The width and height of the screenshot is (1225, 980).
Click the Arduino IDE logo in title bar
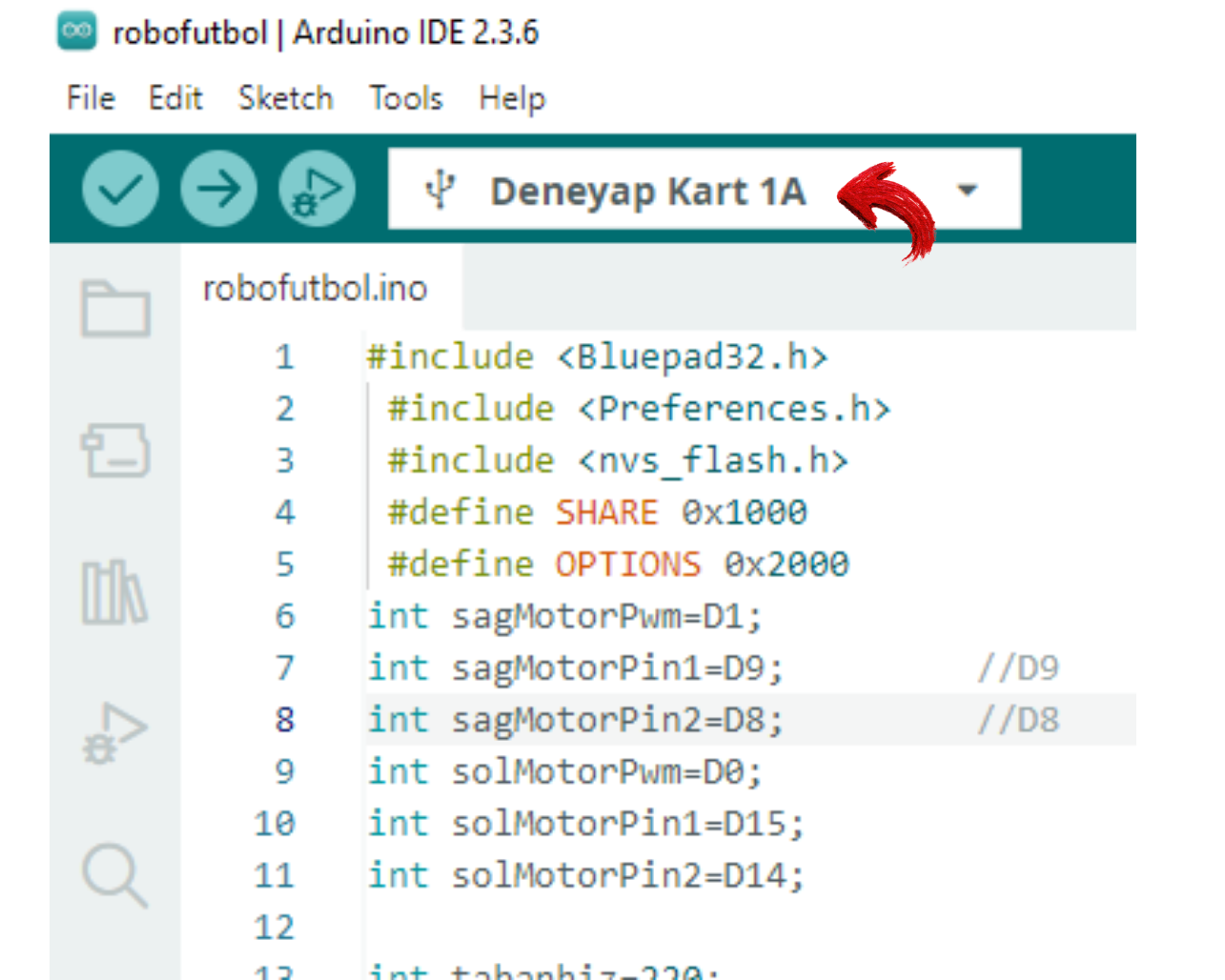76,31
